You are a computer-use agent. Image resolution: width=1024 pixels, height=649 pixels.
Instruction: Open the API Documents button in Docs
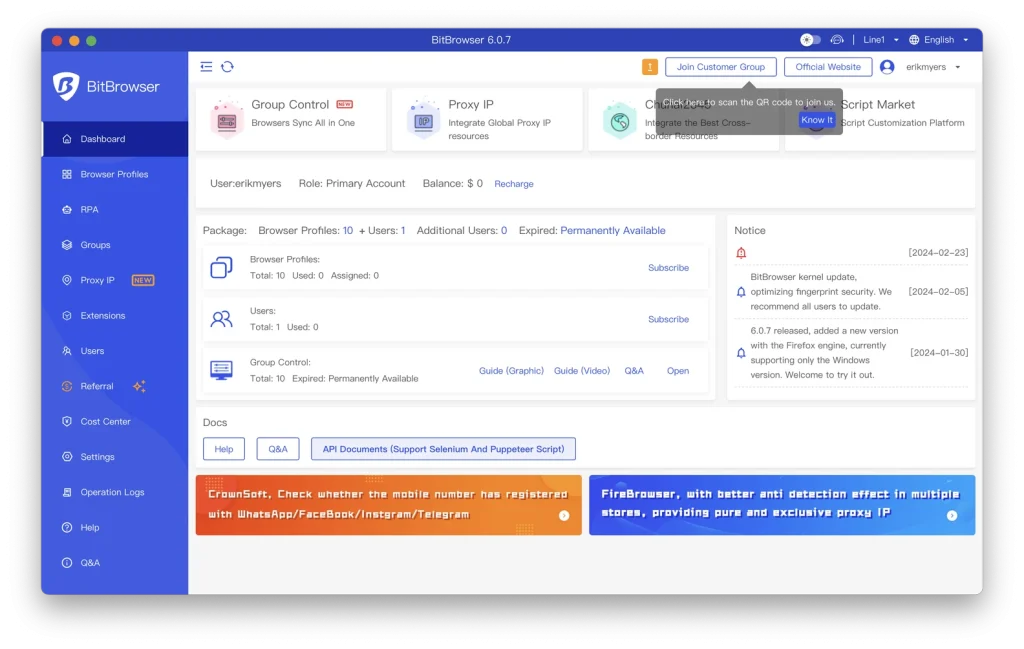(x=443, y=449)
